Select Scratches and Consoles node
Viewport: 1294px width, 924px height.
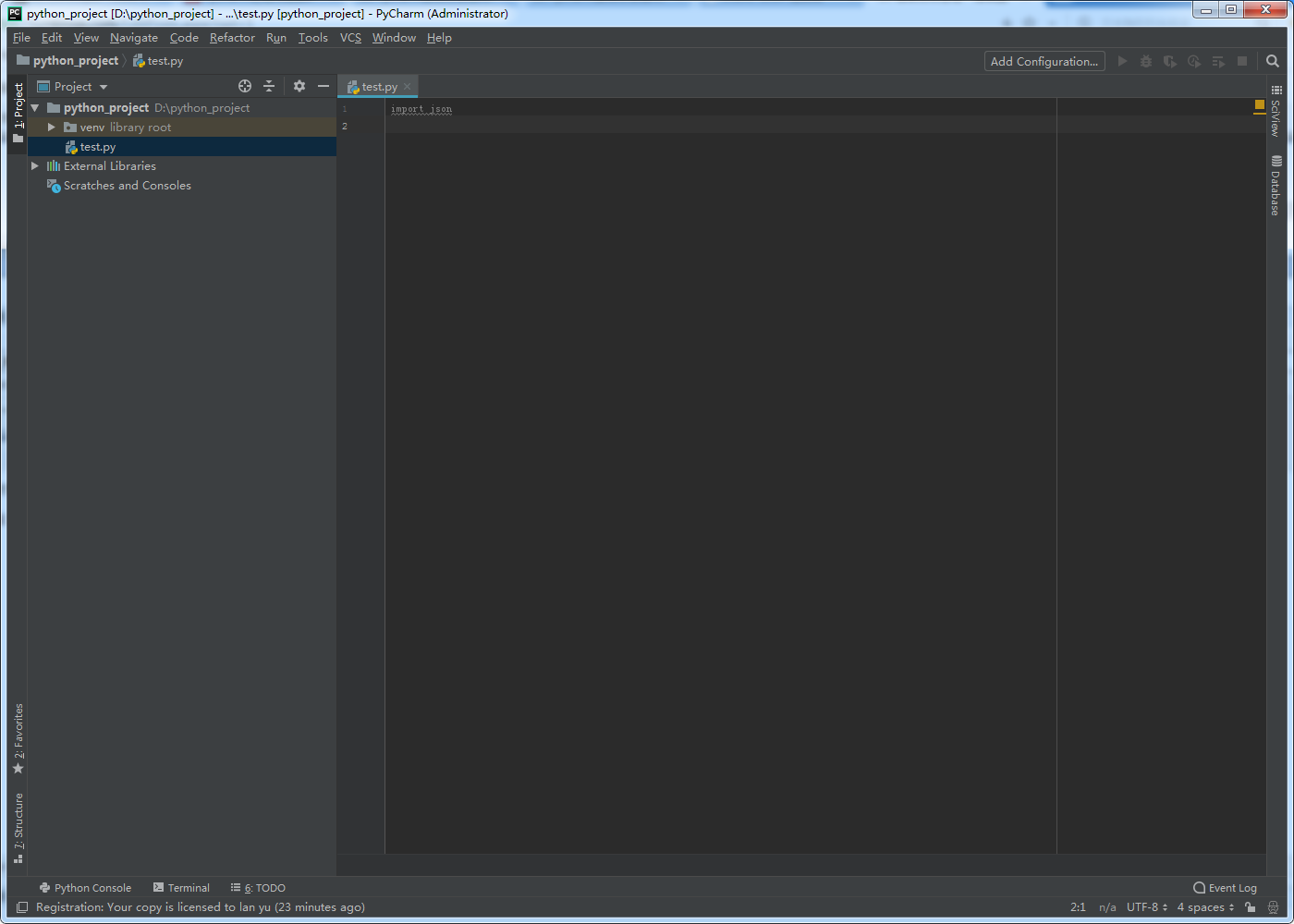[127, 186]
